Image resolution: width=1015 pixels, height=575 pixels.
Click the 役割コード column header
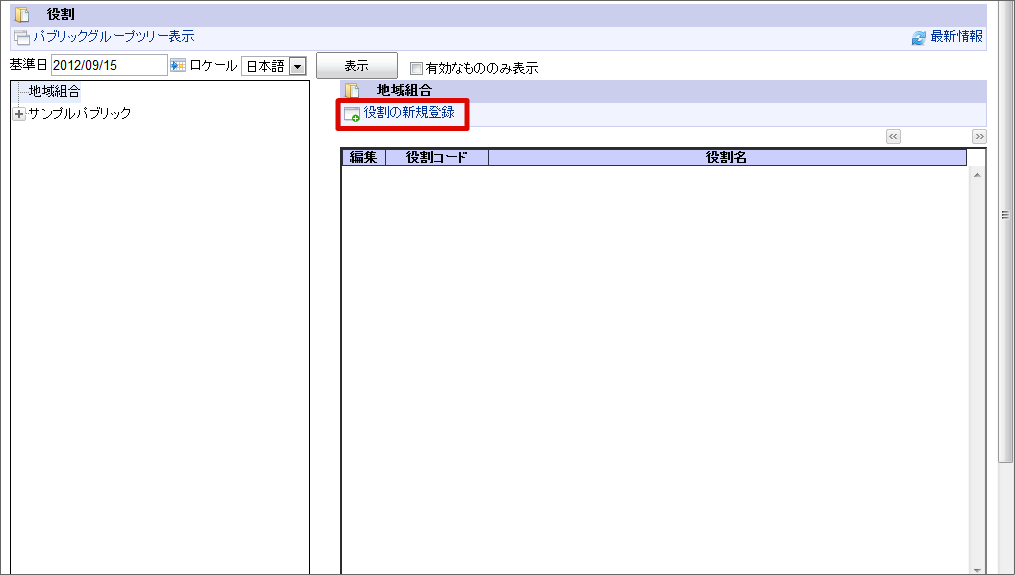pyautogui.click(x=436, y=157)
